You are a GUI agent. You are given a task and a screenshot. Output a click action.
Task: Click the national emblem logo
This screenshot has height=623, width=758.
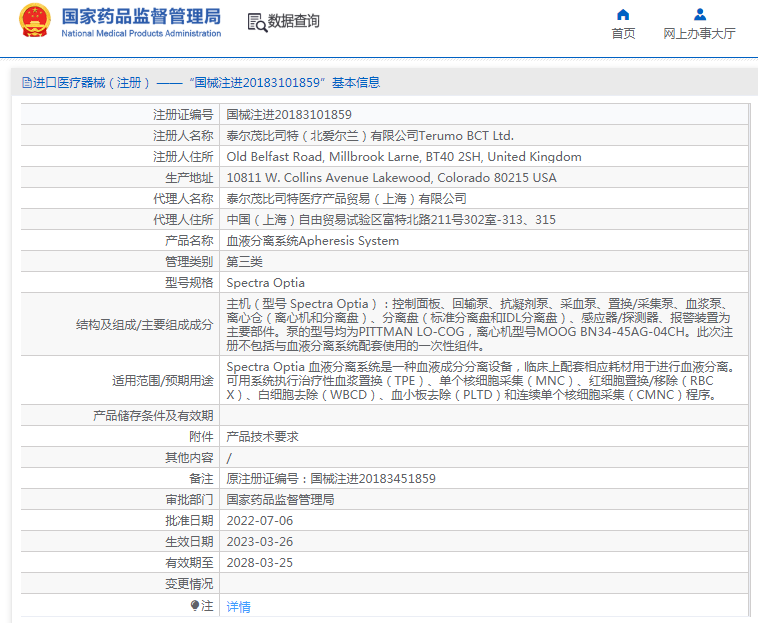[x=35, y=21]
